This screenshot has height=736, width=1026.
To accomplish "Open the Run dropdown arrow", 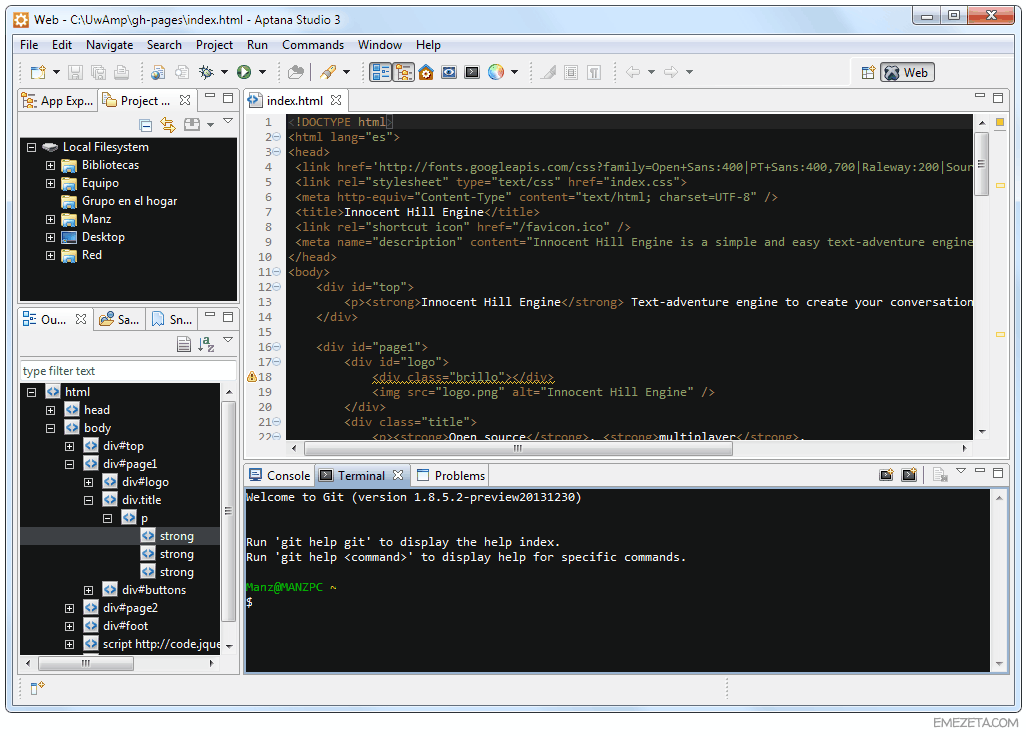I will (x=262, y=72).
